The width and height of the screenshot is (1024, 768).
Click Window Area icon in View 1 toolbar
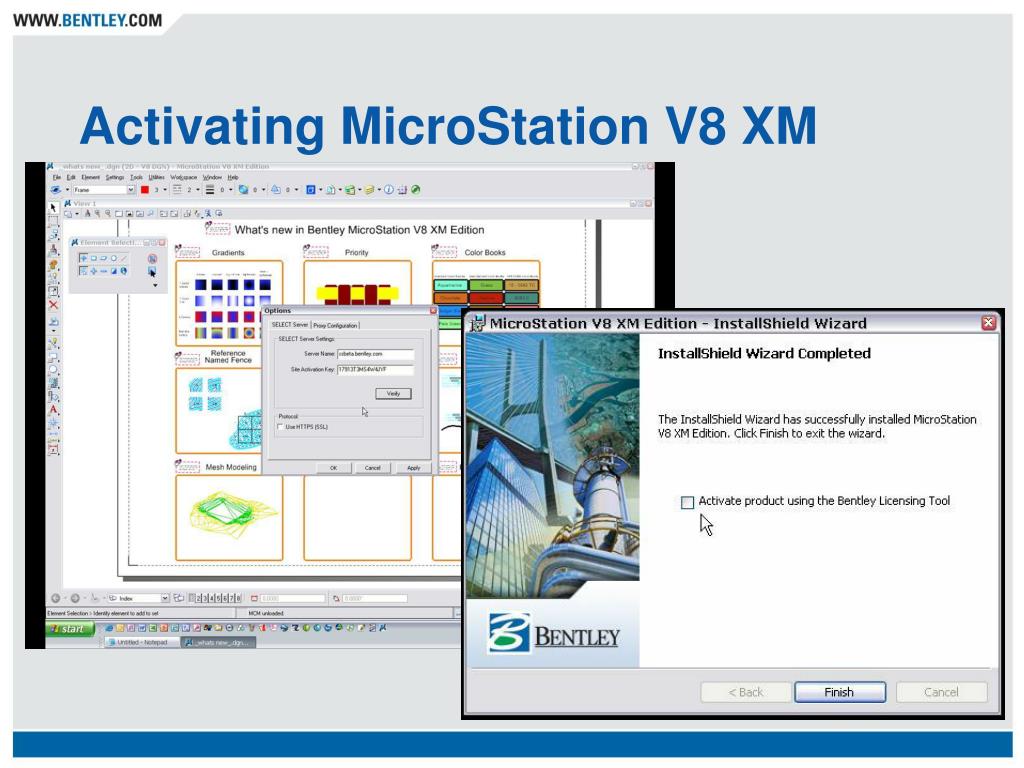pos(119,214)
